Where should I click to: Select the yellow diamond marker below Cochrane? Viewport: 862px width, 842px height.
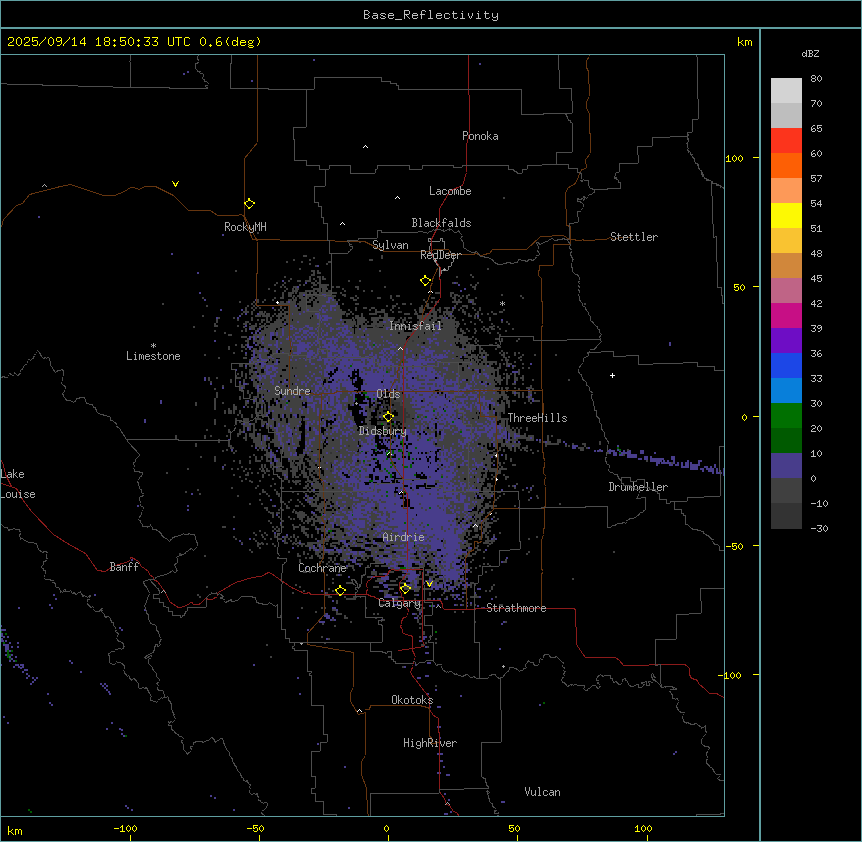tap(340, 591)
